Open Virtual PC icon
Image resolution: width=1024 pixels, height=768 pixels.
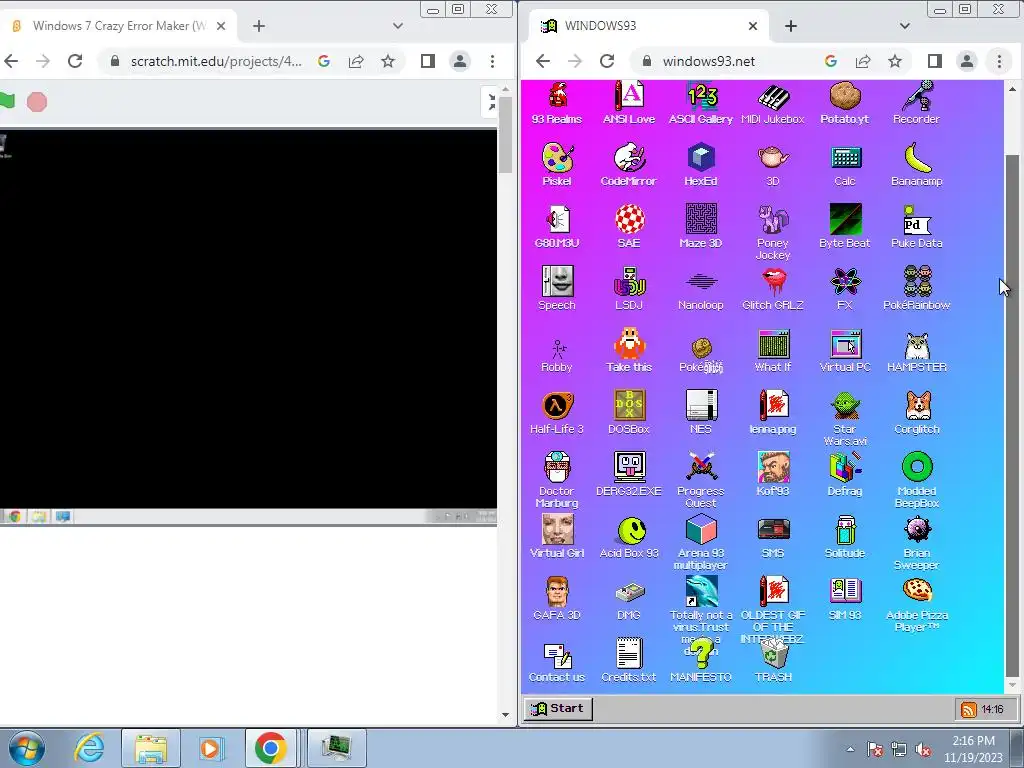click(844, 350)
